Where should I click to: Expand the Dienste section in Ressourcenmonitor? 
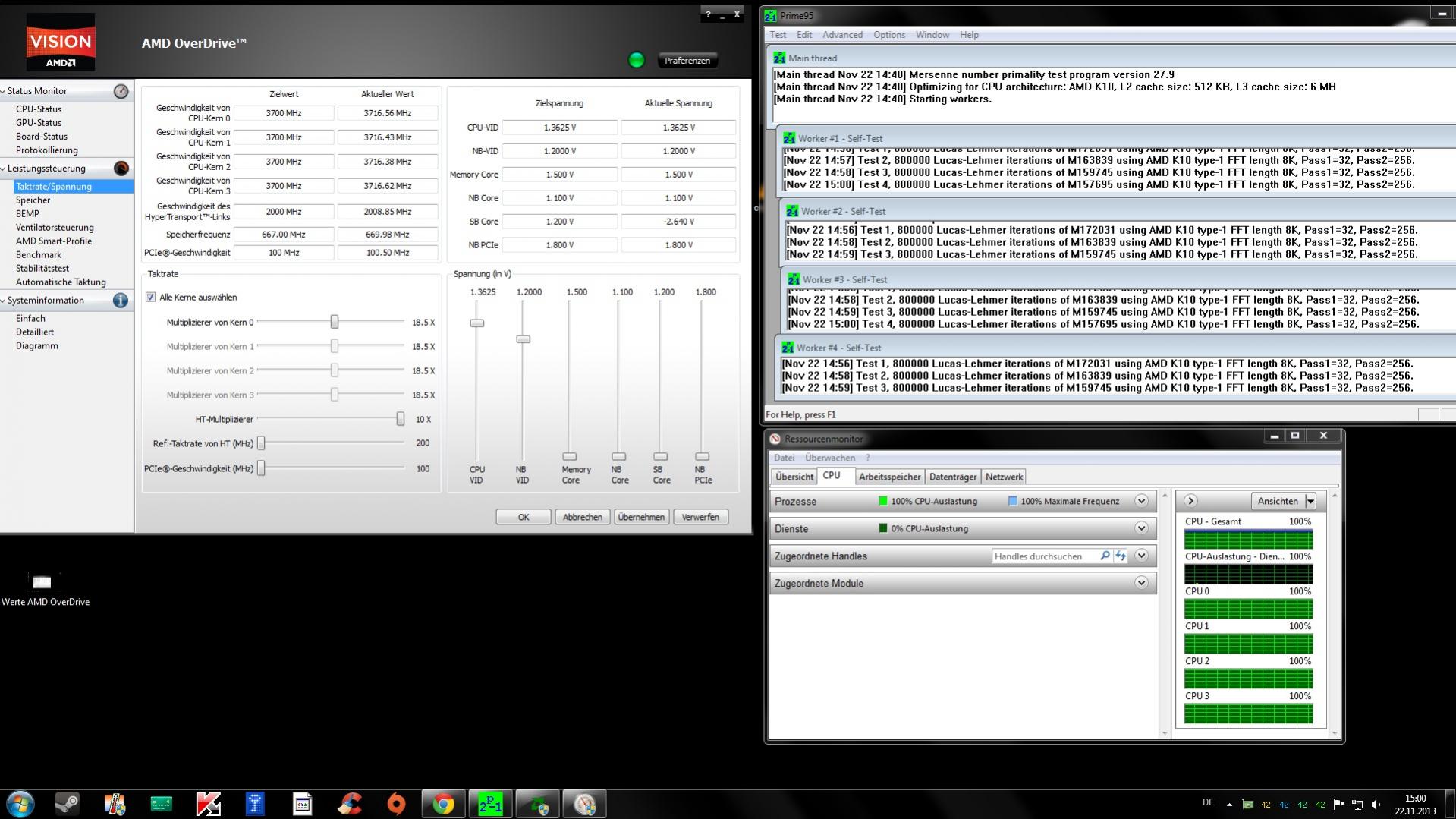click(1141, 528)
